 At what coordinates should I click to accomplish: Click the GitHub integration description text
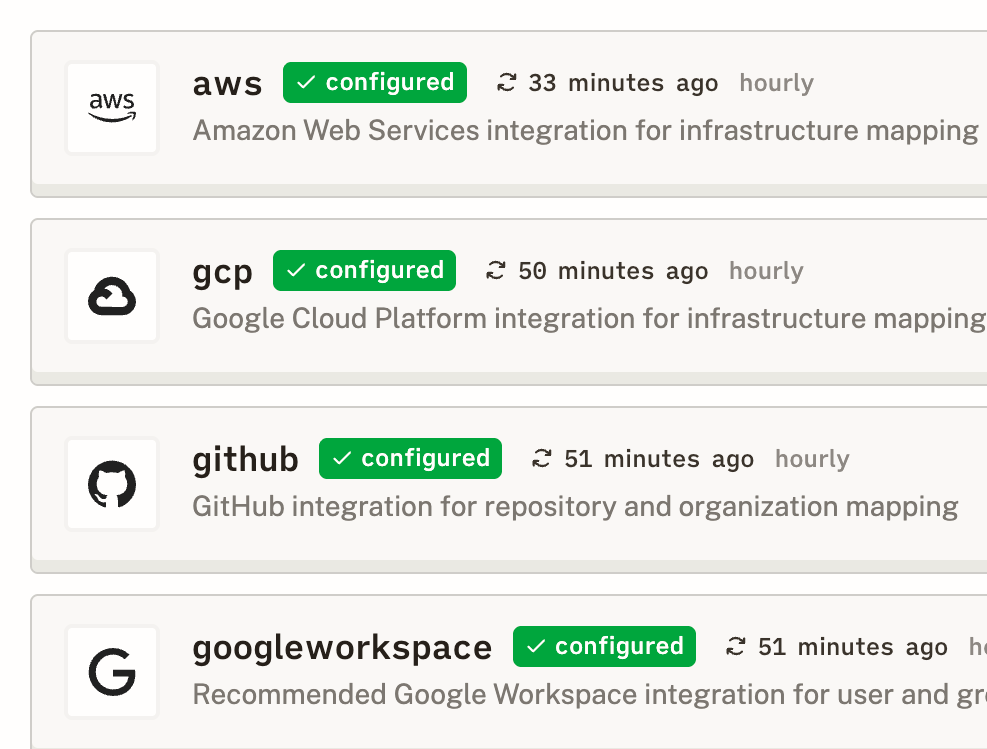(575, 507)
